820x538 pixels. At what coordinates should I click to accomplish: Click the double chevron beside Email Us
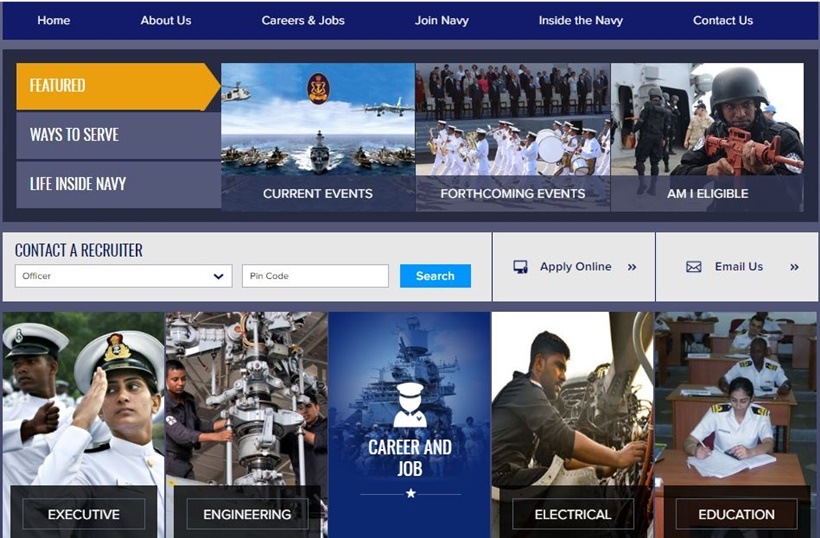click(x=794, y=267)
